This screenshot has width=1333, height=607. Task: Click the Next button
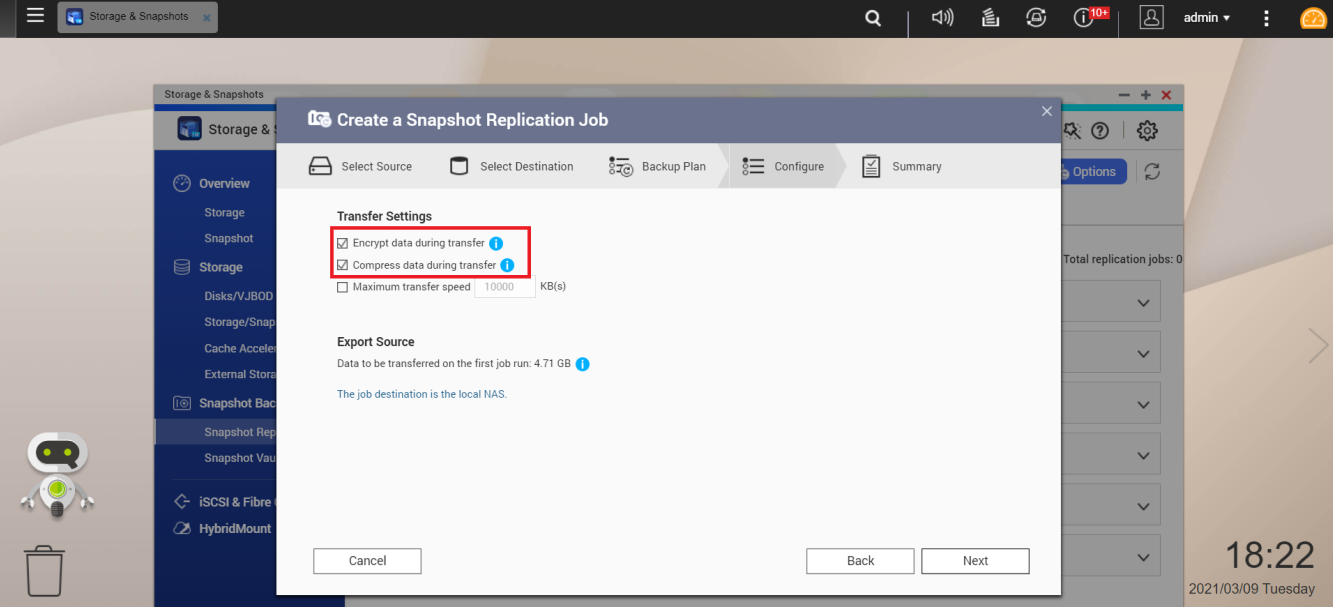pyautogui.click(x=975, y=561)
